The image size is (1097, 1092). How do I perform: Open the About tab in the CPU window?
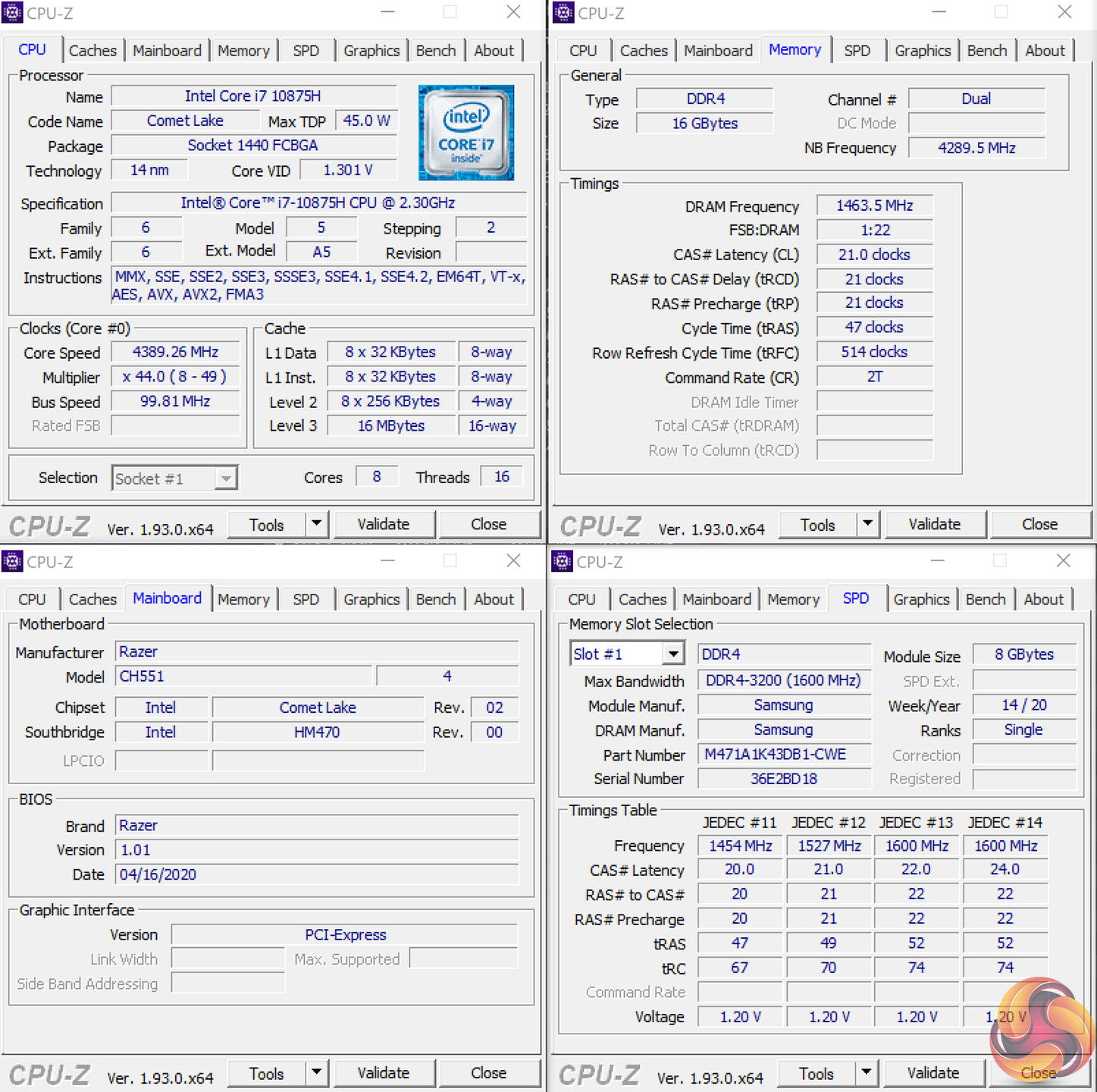pos(494,51)
